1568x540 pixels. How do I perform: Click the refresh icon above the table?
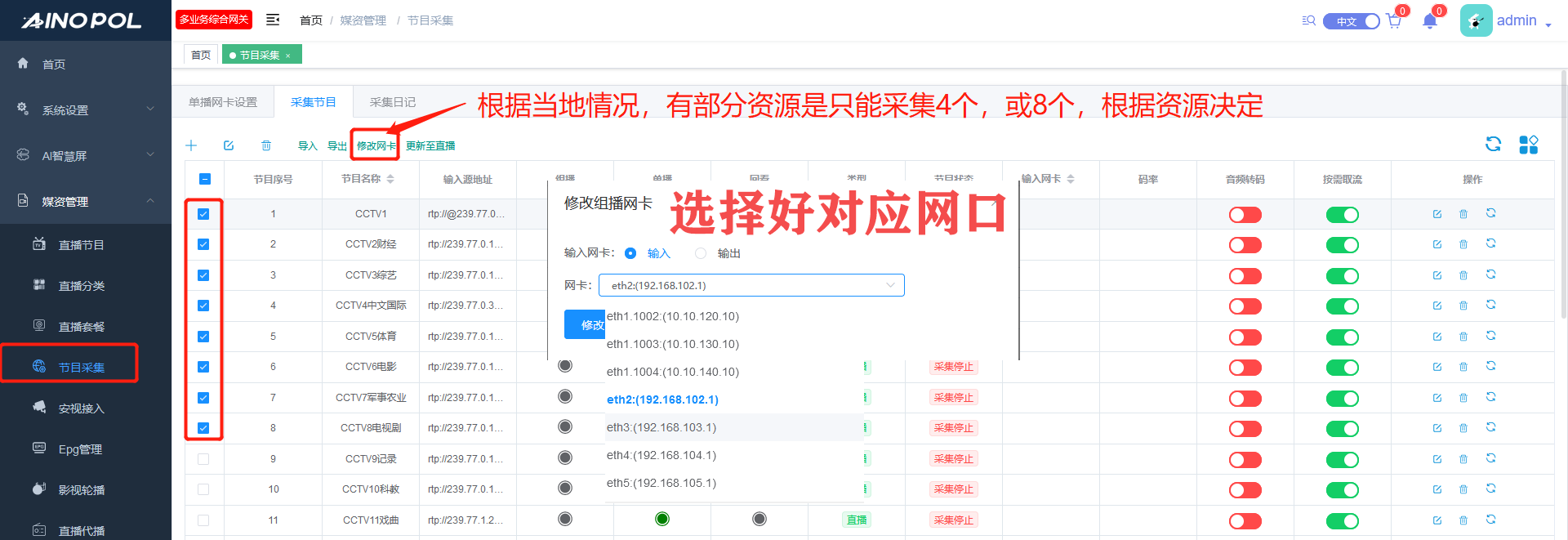[x=1493, y=145]
